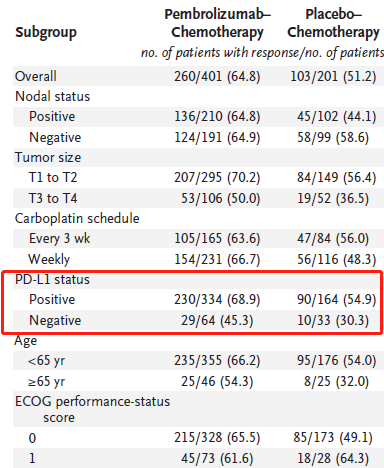Click the Every 3 wk row label
Screen dimensions: 384x468
[60, 238]
